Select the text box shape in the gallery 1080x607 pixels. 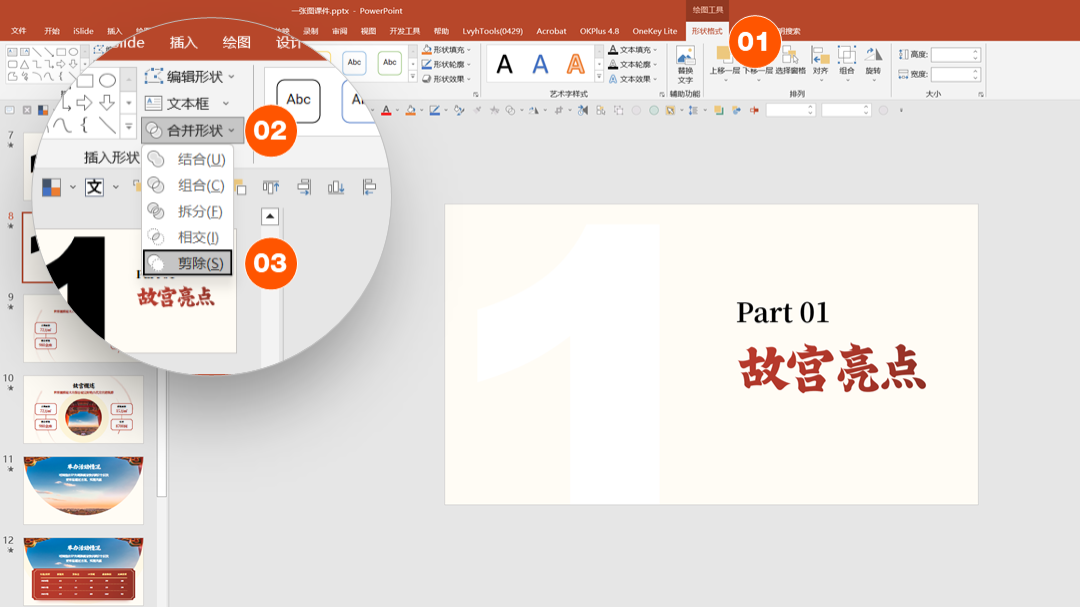tap(12, 52)
